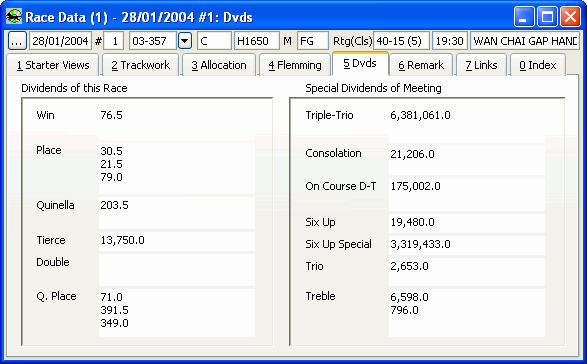This screenshot has height=364, width=587.
Task: Click the 40-15 (5) rating class field
Action: [x=401, y=41]
